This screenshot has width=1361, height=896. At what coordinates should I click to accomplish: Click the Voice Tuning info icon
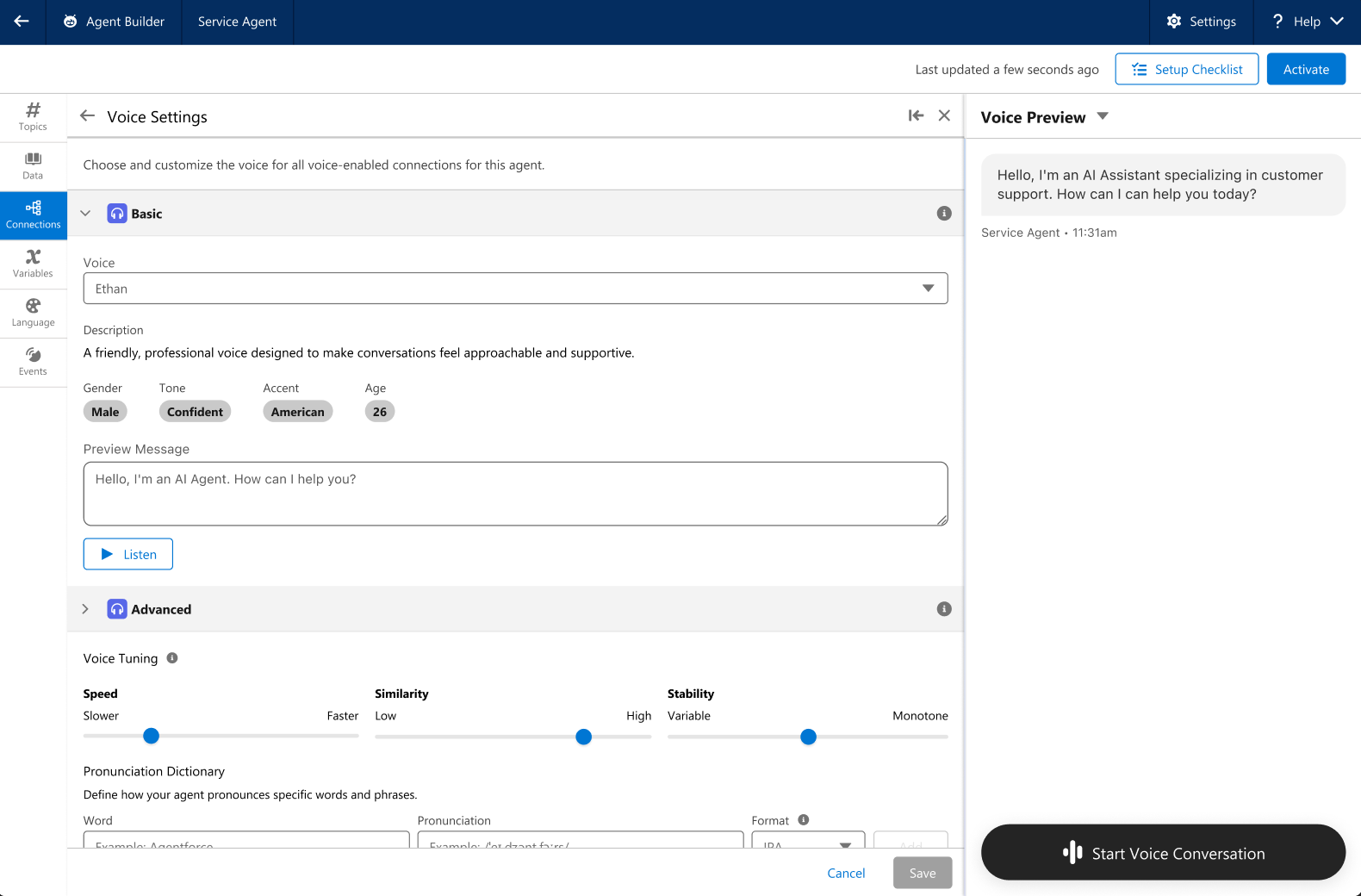click(x=172, y=658)
